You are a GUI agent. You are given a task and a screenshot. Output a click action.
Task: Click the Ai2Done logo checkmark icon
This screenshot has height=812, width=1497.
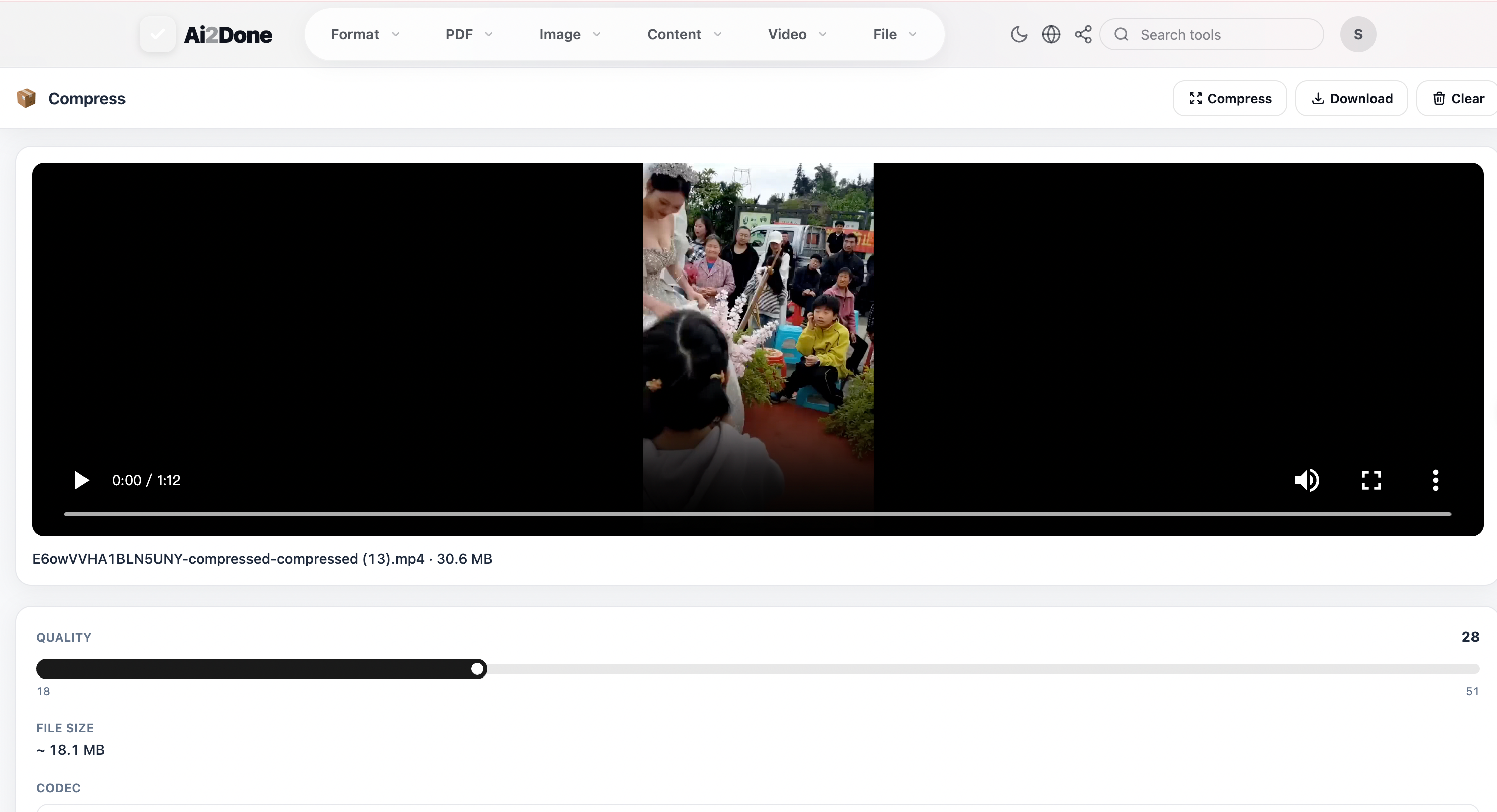pos(158,34)
